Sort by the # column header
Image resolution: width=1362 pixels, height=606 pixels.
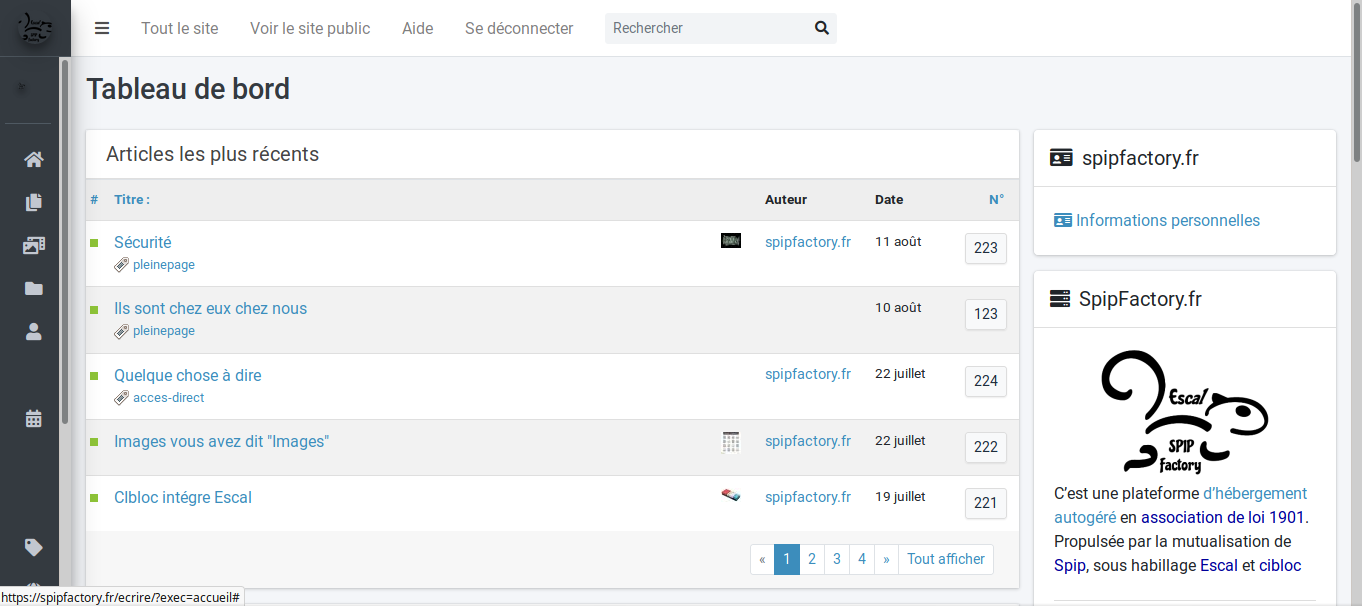click(x=94, y=200)
